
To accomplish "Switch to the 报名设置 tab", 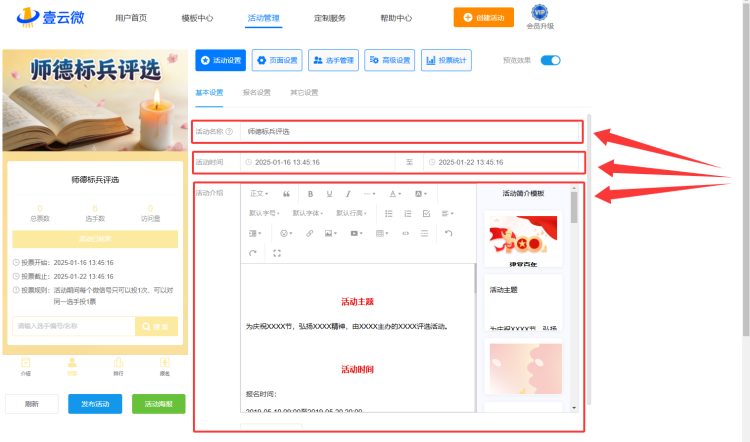I will tap(256, 93).
